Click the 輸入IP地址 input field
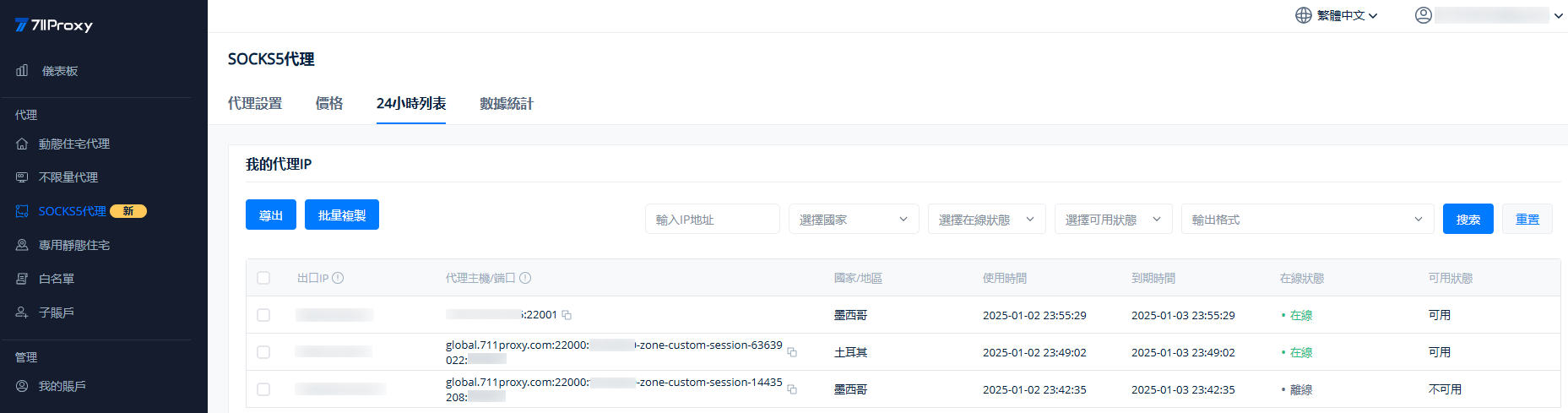 (712, 220)
